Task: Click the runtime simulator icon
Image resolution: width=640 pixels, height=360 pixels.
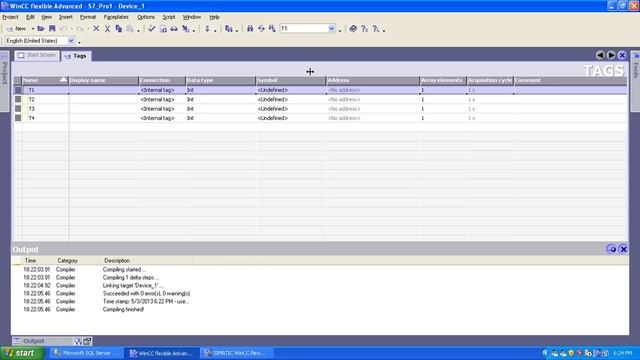Action: coord(186,29)
